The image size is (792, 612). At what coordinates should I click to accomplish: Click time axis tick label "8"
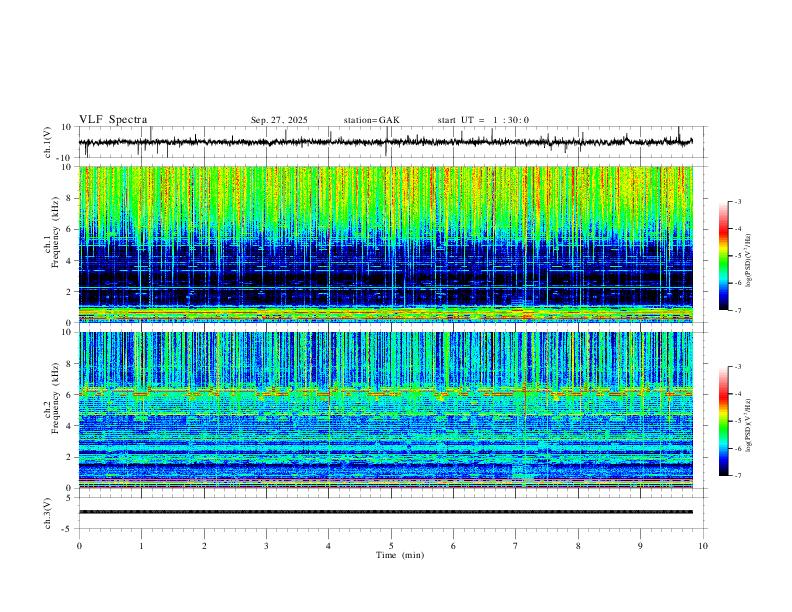[x=578, y=546]
